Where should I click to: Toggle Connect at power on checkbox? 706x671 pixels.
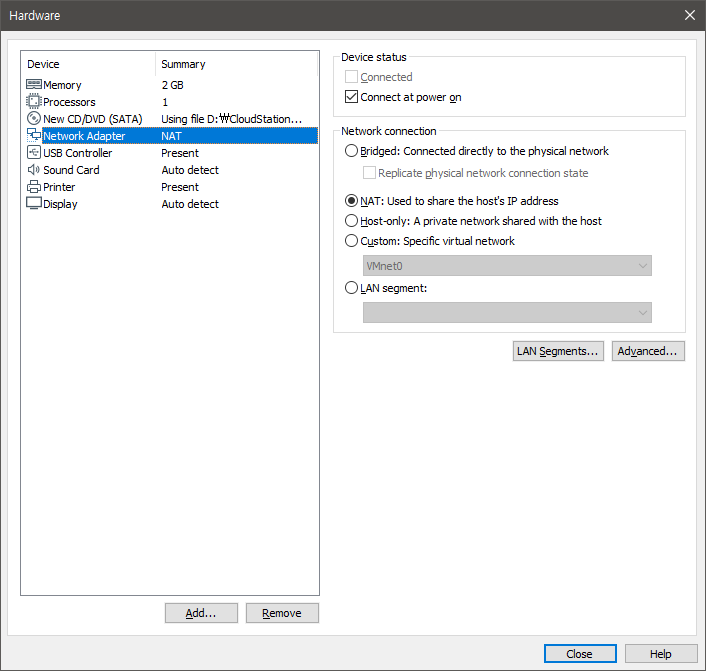coord(351,97)
